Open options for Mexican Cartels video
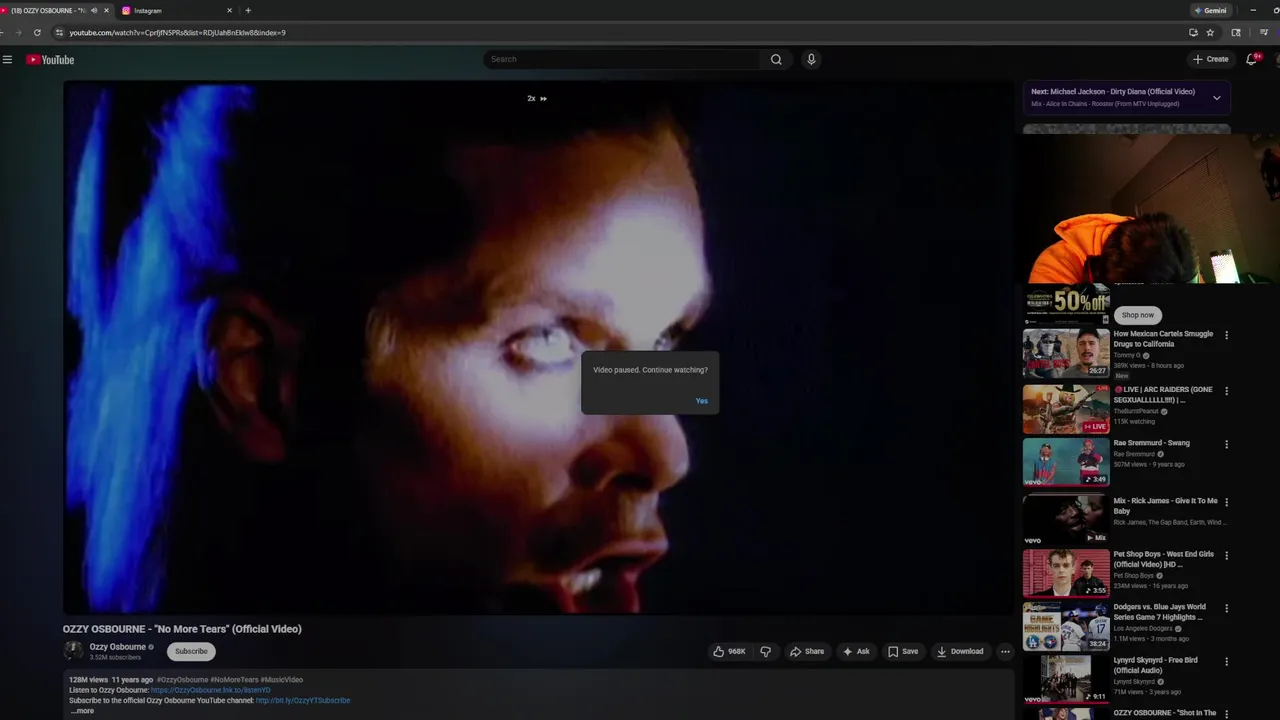1280x720 pixels. coord(1226,335)
